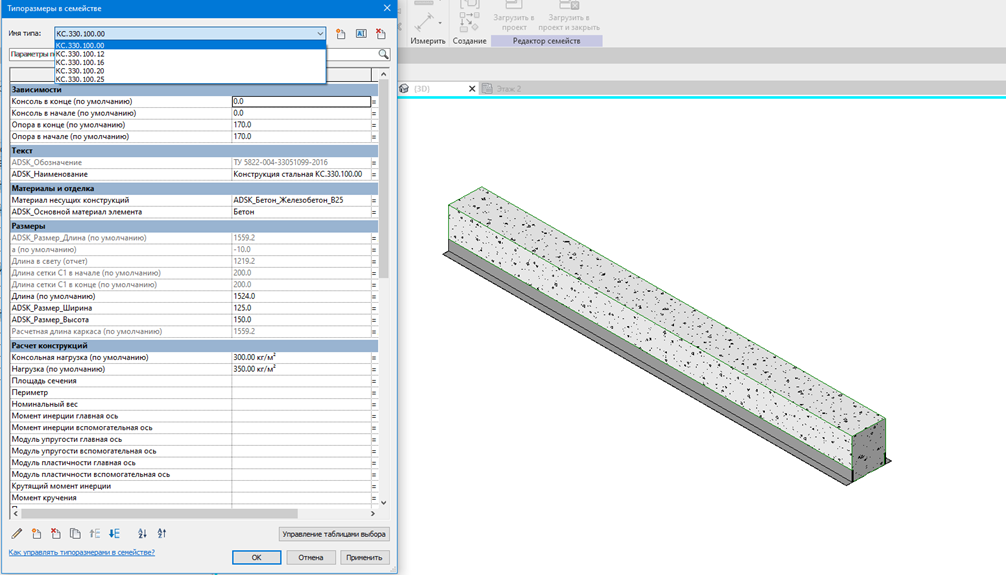This screenshot has height=575, width=1006.
Task: Click Загрузить в проект и закрыть button
Action: 568,17
